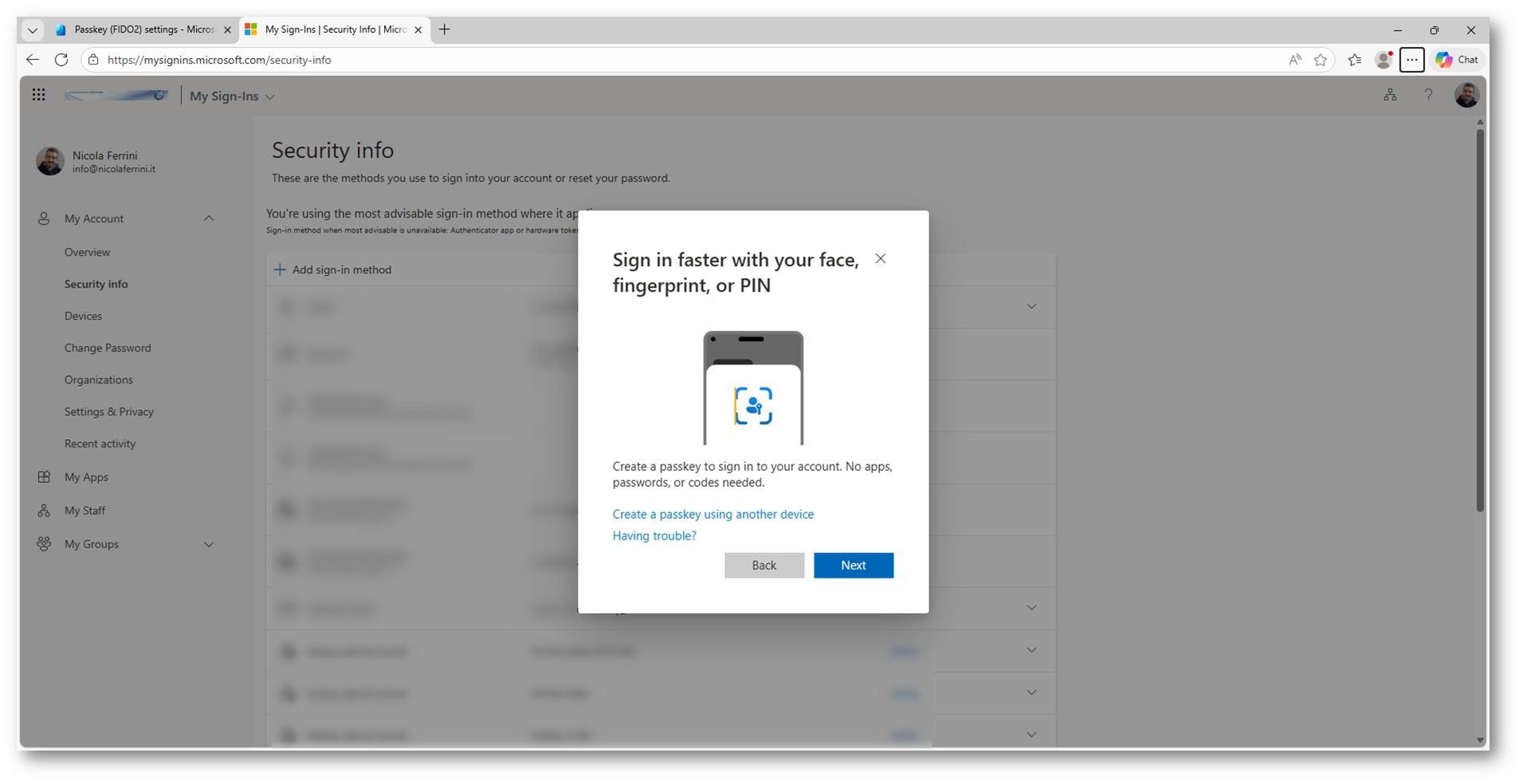Click the browser back arrow
The image size is (1523, 784).
coord(33,60)
